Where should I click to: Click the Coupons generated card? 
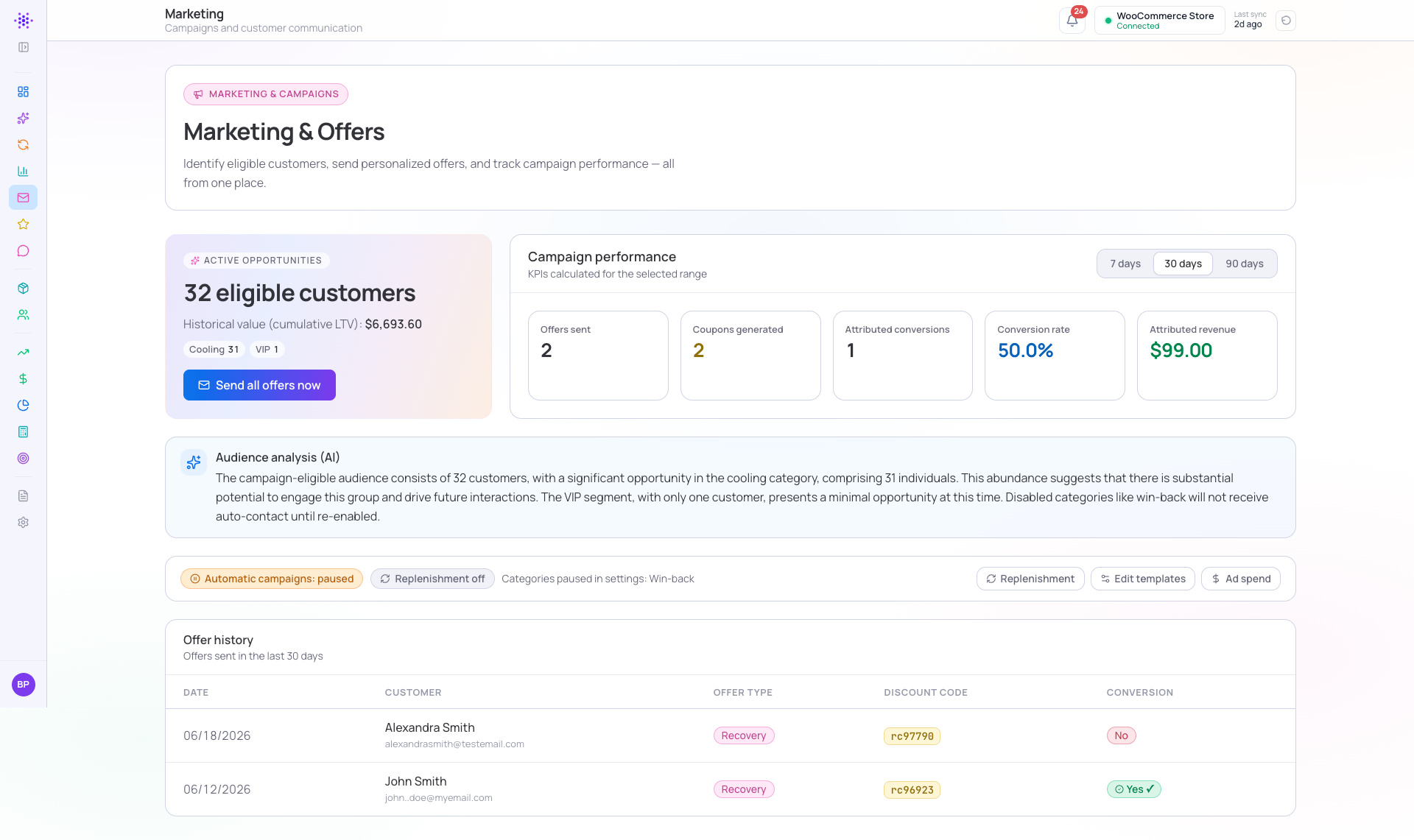[x=750, y=356]
